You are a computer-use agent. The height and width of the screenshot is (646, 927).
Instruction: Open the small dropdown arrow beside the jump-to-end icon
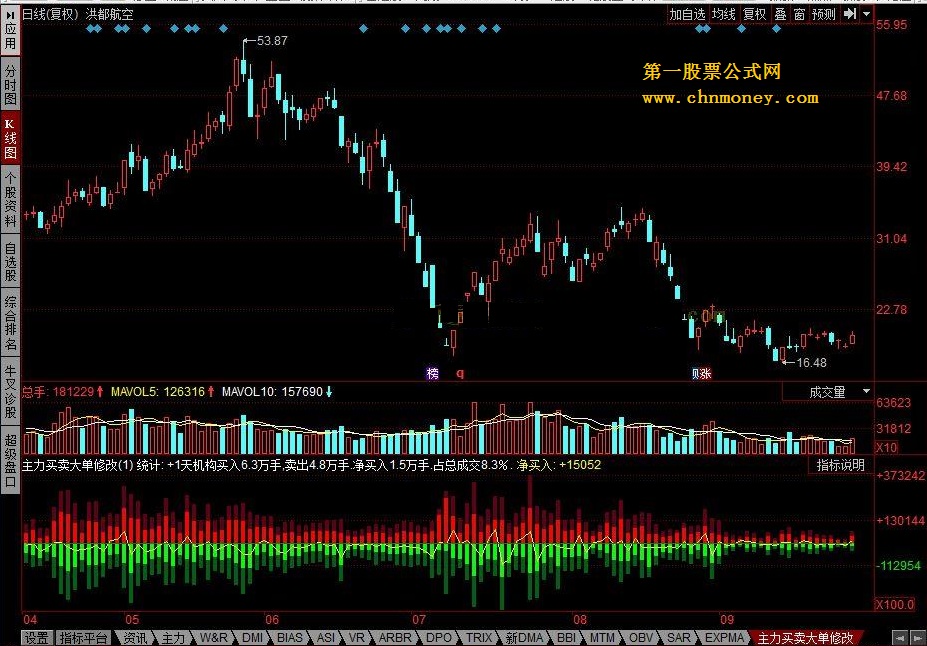tap(866, 14)
